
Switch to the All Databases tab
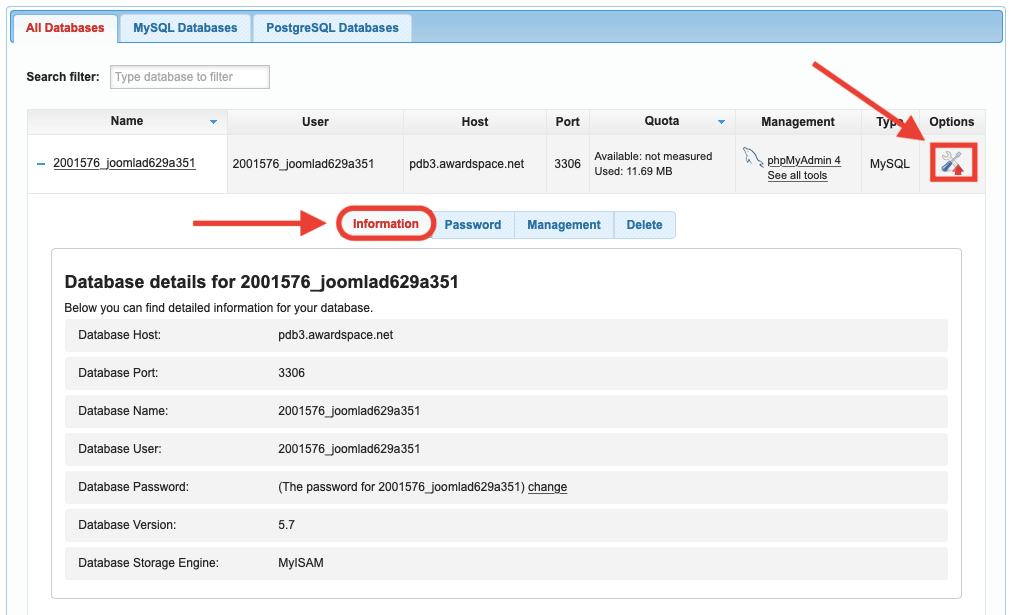click(65, 28)
